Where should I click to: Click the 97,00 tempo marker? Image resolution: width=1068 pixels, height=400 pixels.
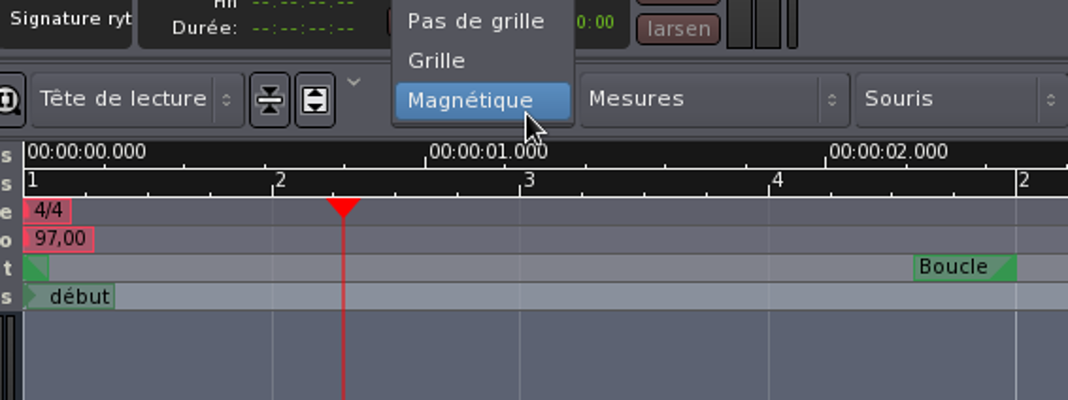point(59,239)
